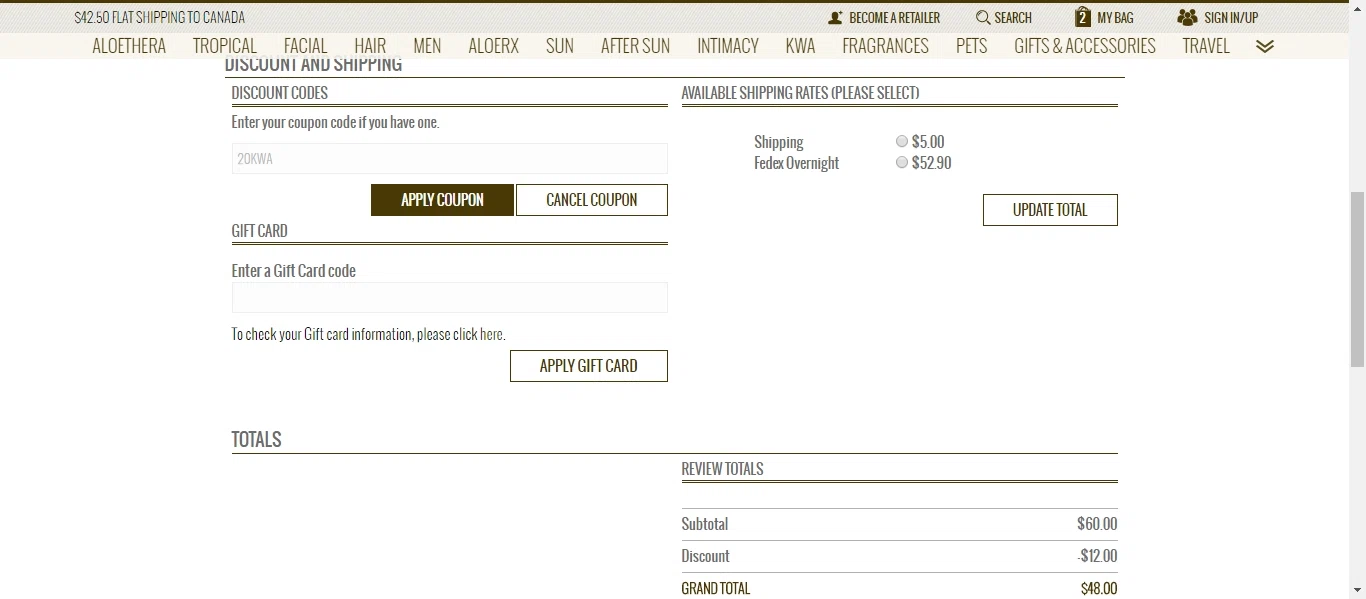Open the Hair menu
The image size is (1366, 599).
point(370,46)
